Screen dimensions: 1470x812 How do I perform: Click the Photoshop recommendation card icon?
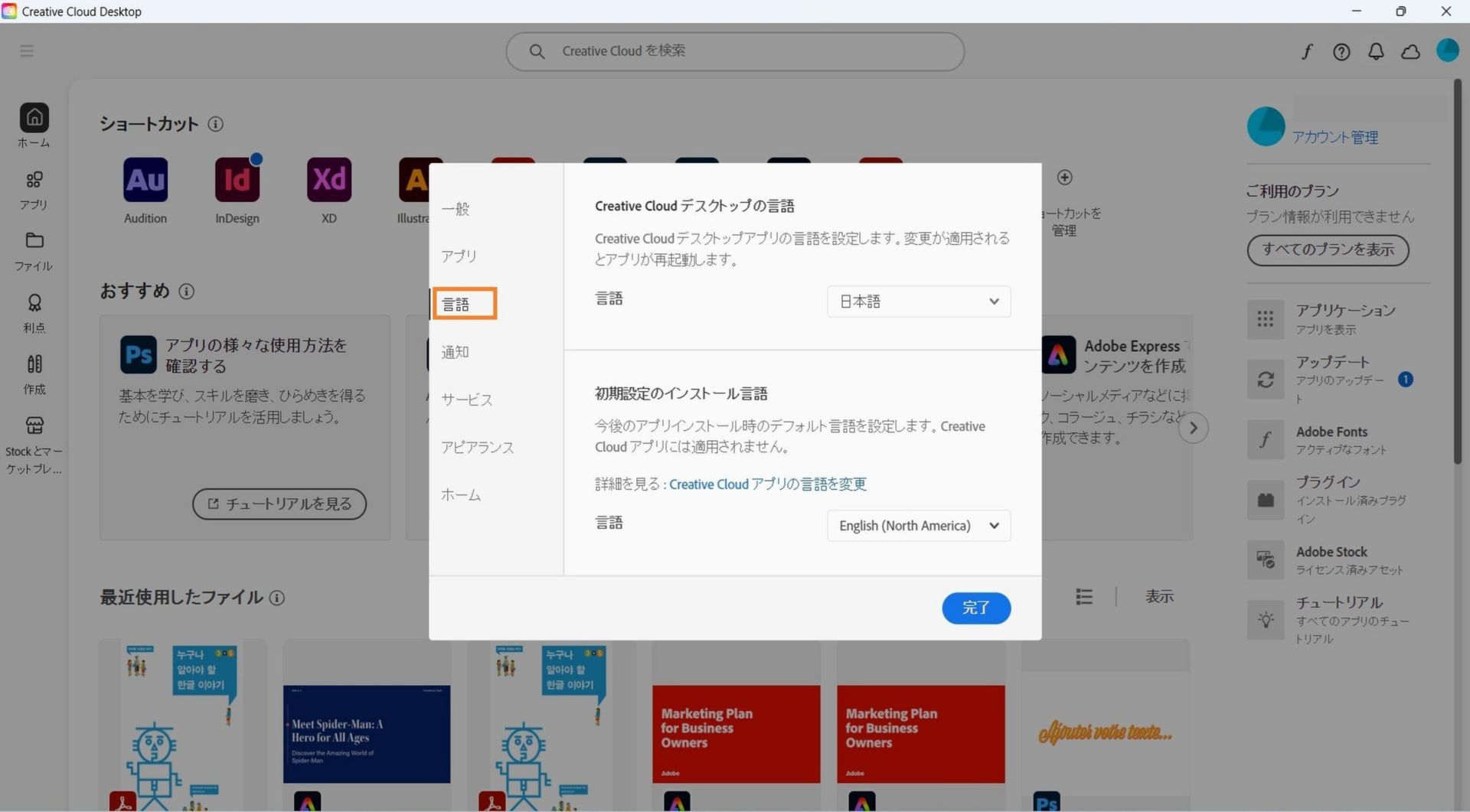pos(139,355)
